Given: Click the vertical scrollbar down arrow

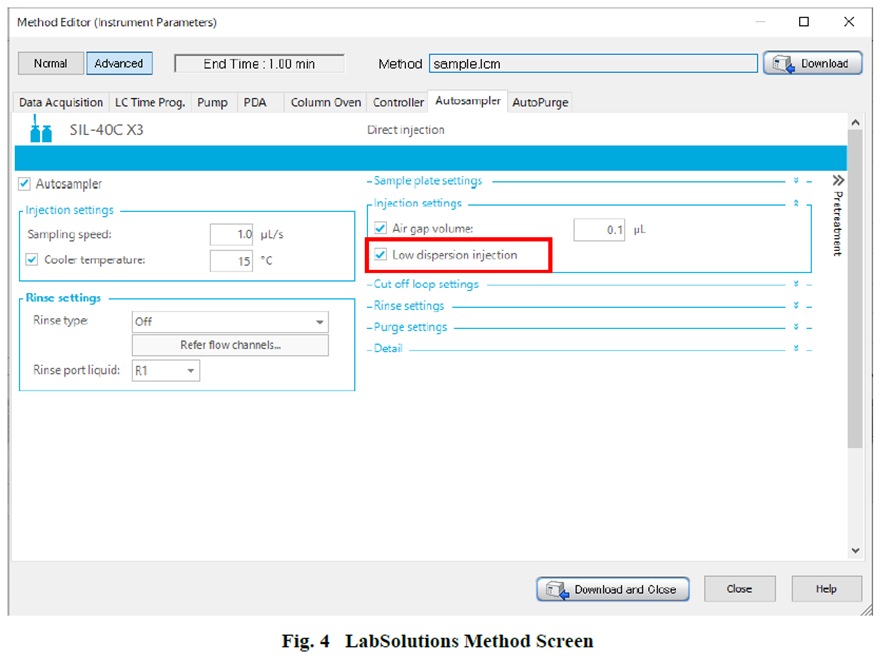Looking at the screenshot, I should [x=855, y=550].
